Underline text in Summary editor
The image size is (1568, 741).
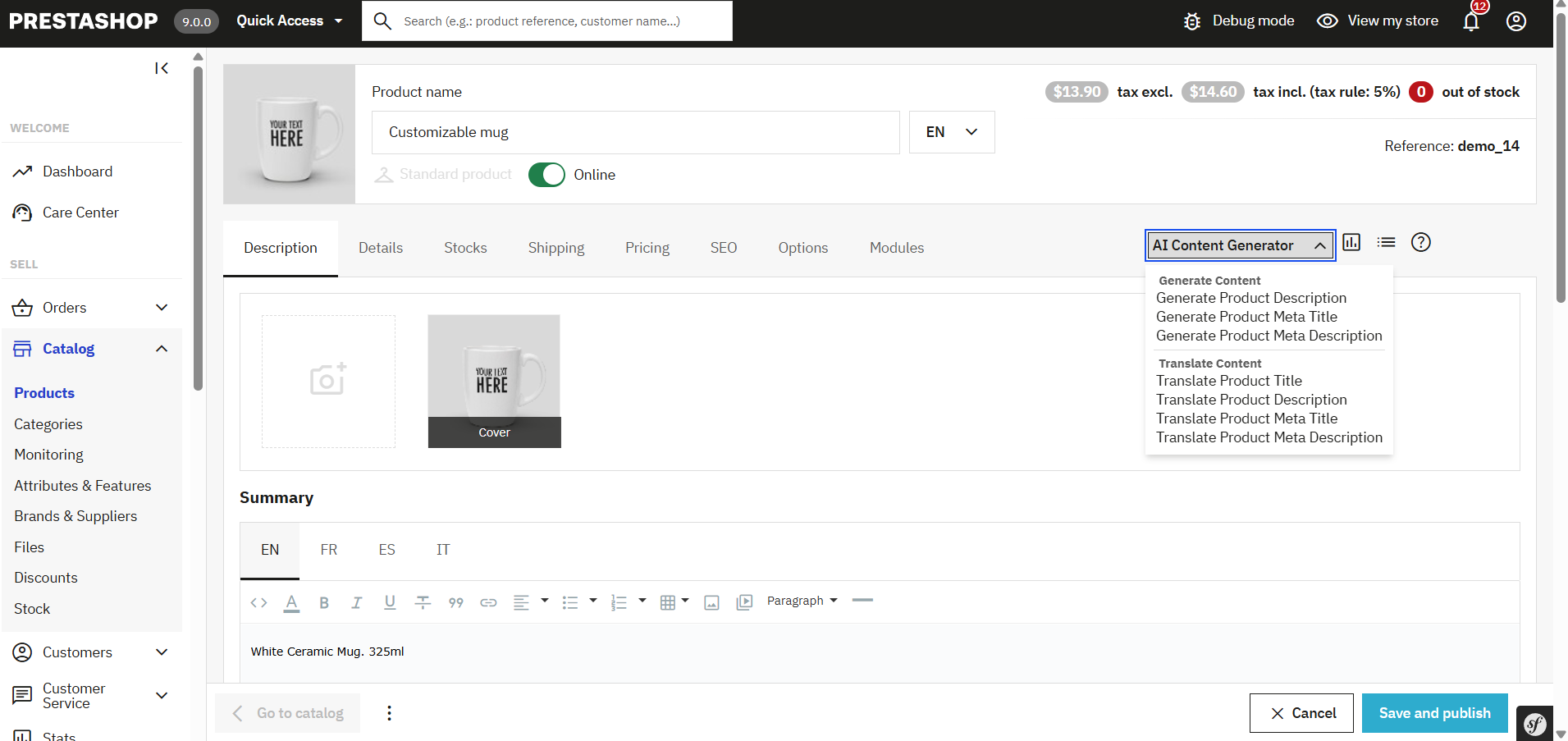click(390, 602)
